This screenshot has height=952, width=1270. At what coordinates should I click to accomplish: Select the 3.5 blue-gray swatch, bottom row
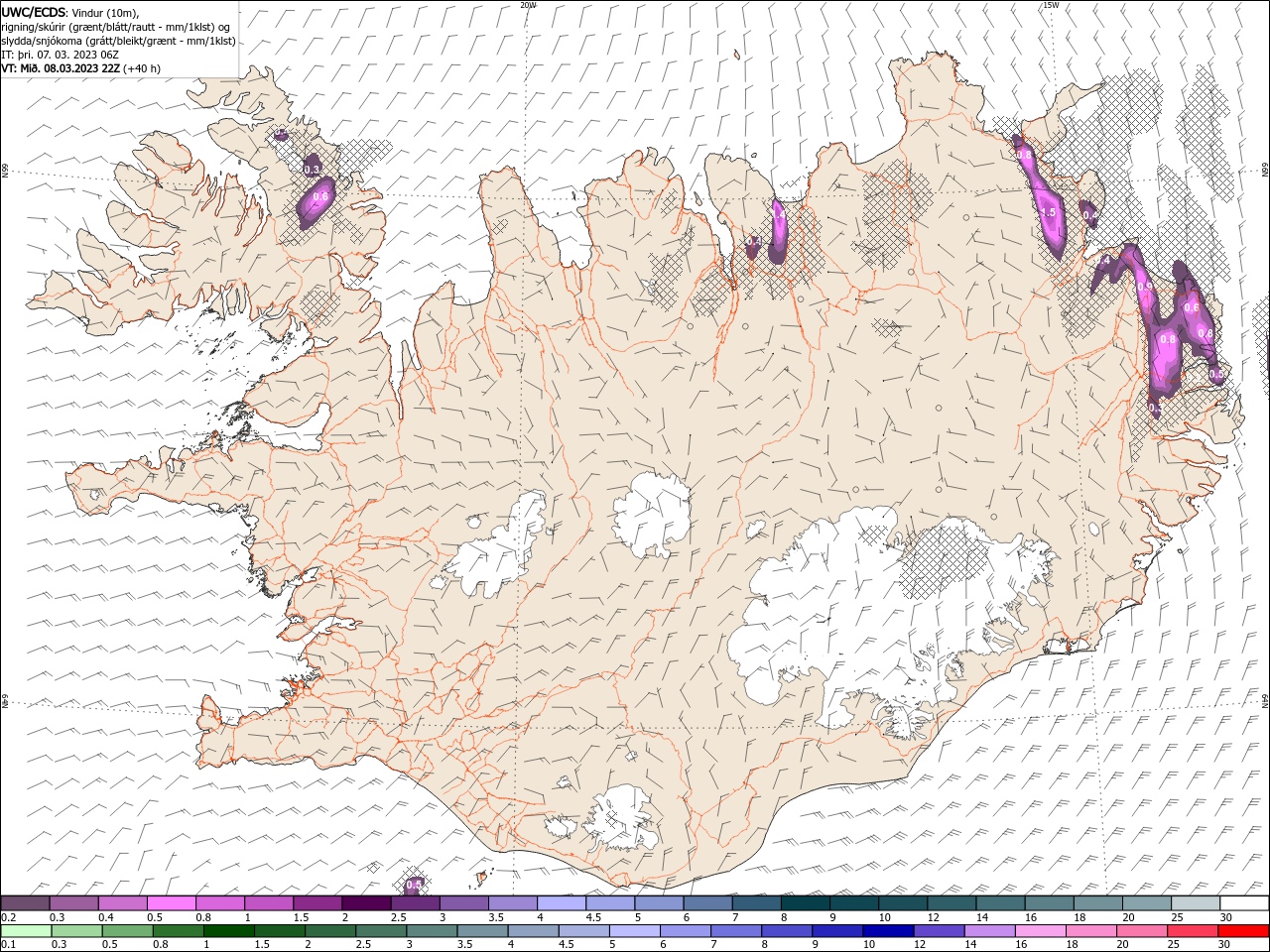pos(482,931)
